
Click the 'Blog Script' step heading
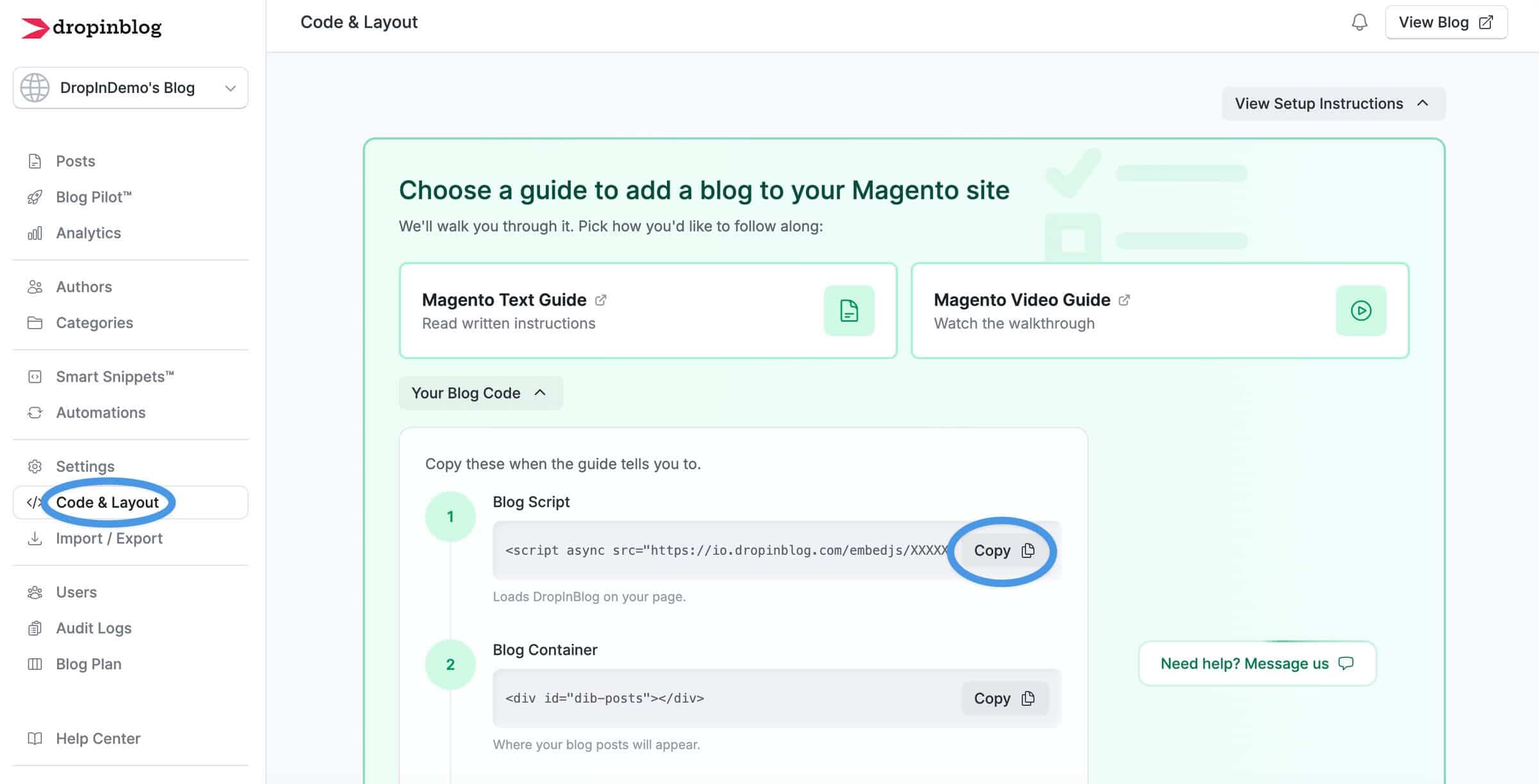tap(531, 501)
